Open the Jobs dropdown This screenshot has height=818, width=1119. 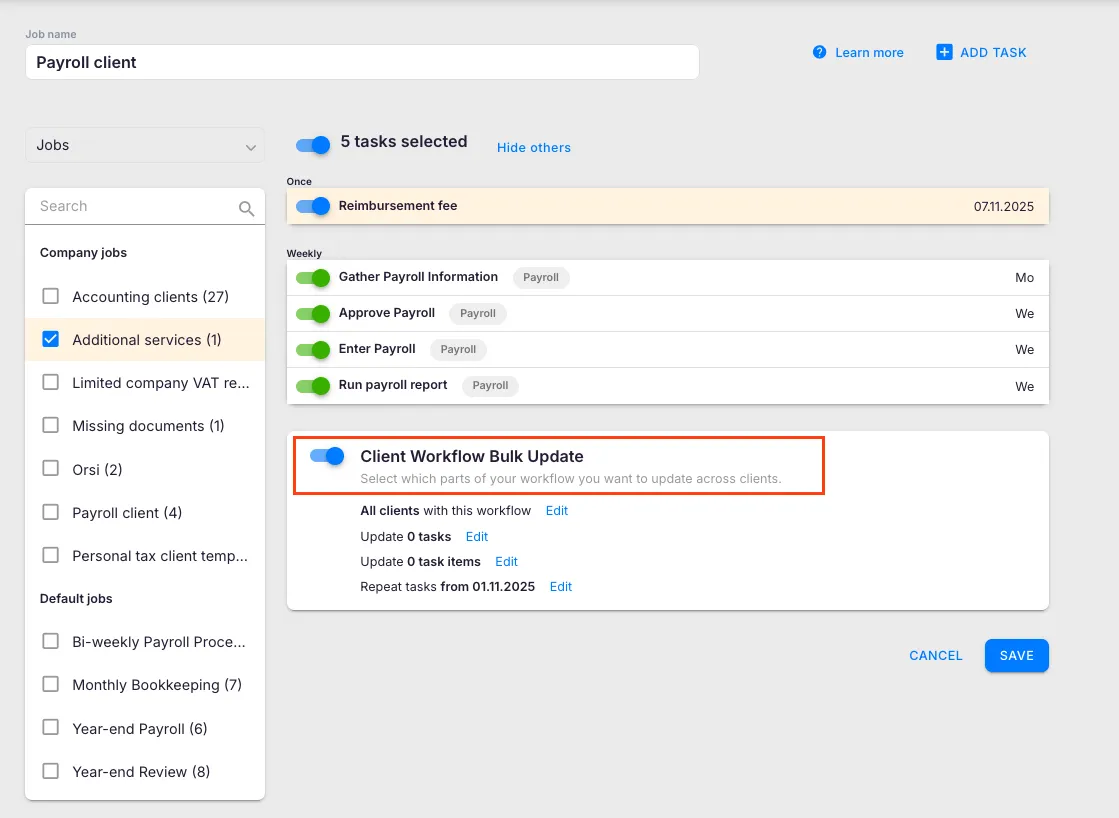(x=145, y=145)
